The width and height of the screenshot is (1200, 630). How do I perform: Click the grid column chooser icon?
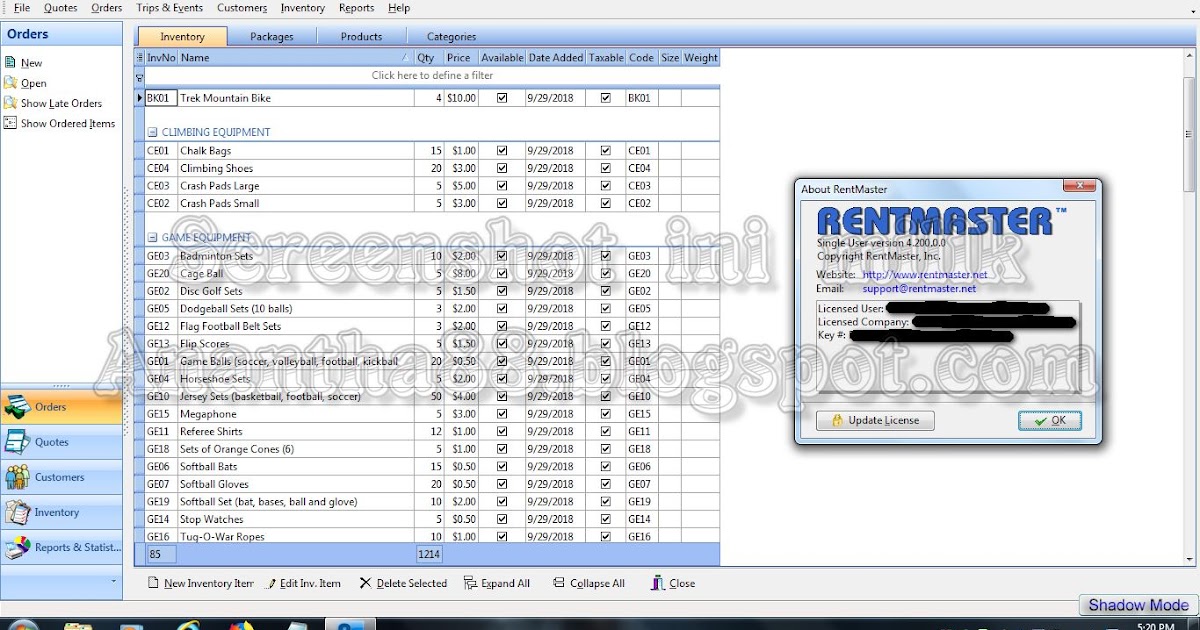tap(140, 58)
